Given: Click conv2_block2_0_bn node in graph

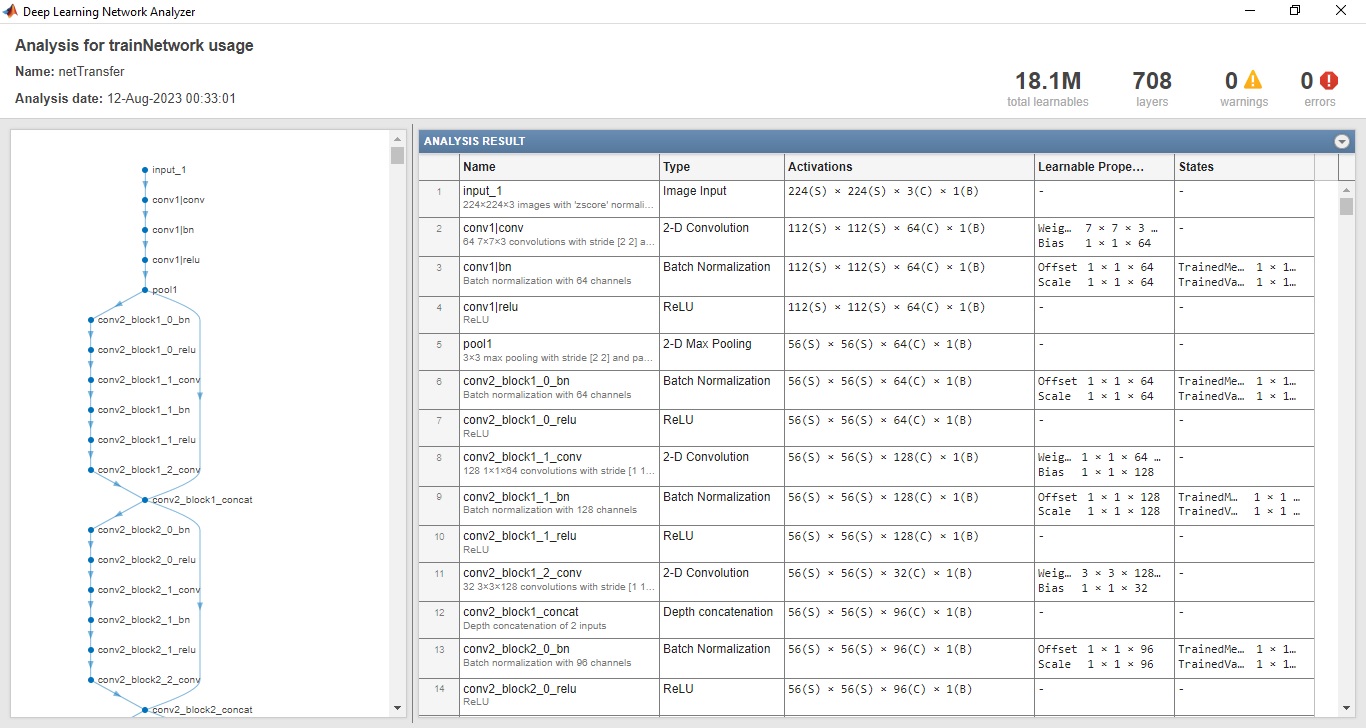Looking at the screenshot, I should coord(90,530).
